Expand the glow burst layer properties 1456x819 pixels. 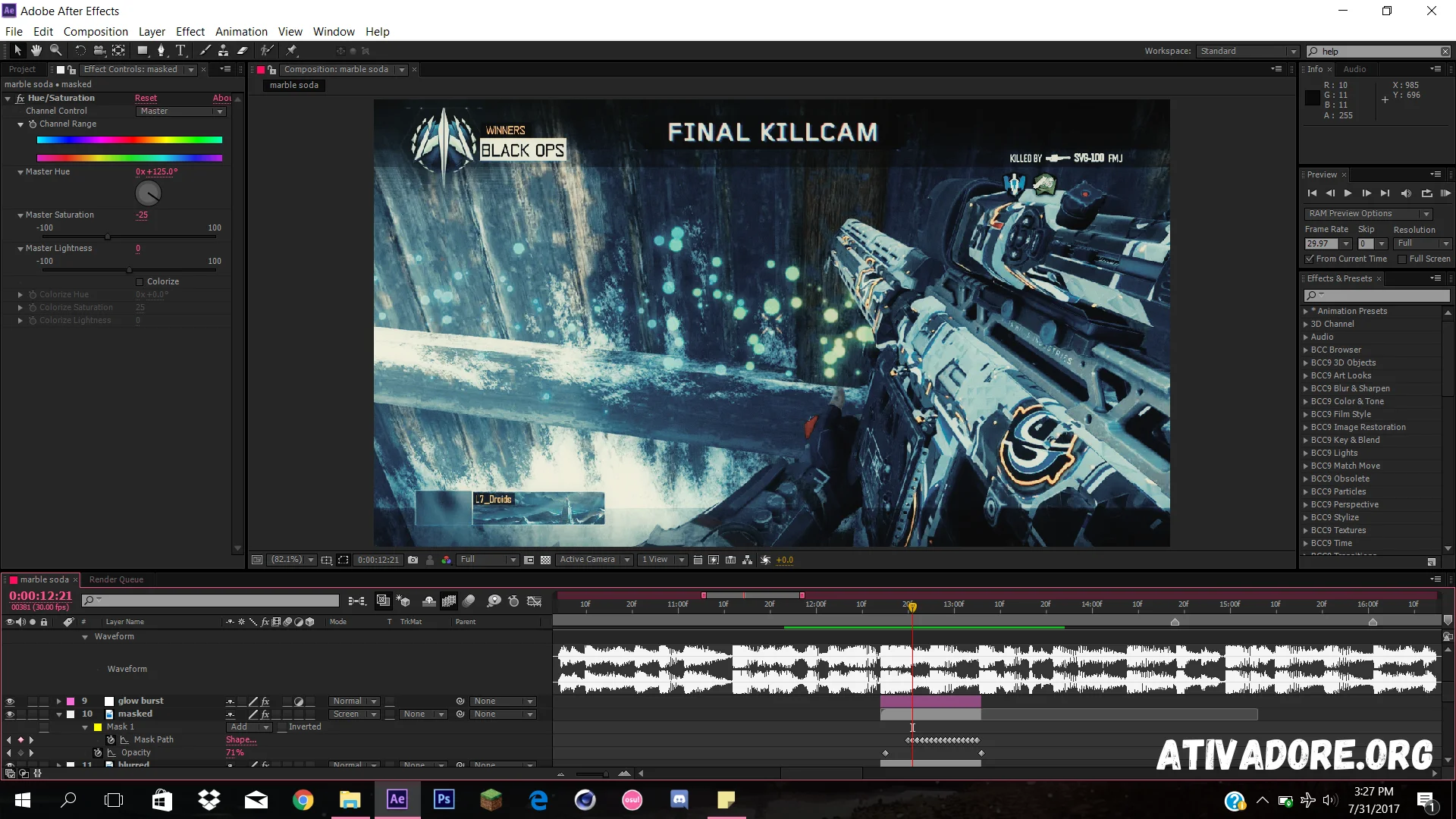coord(58,701)
